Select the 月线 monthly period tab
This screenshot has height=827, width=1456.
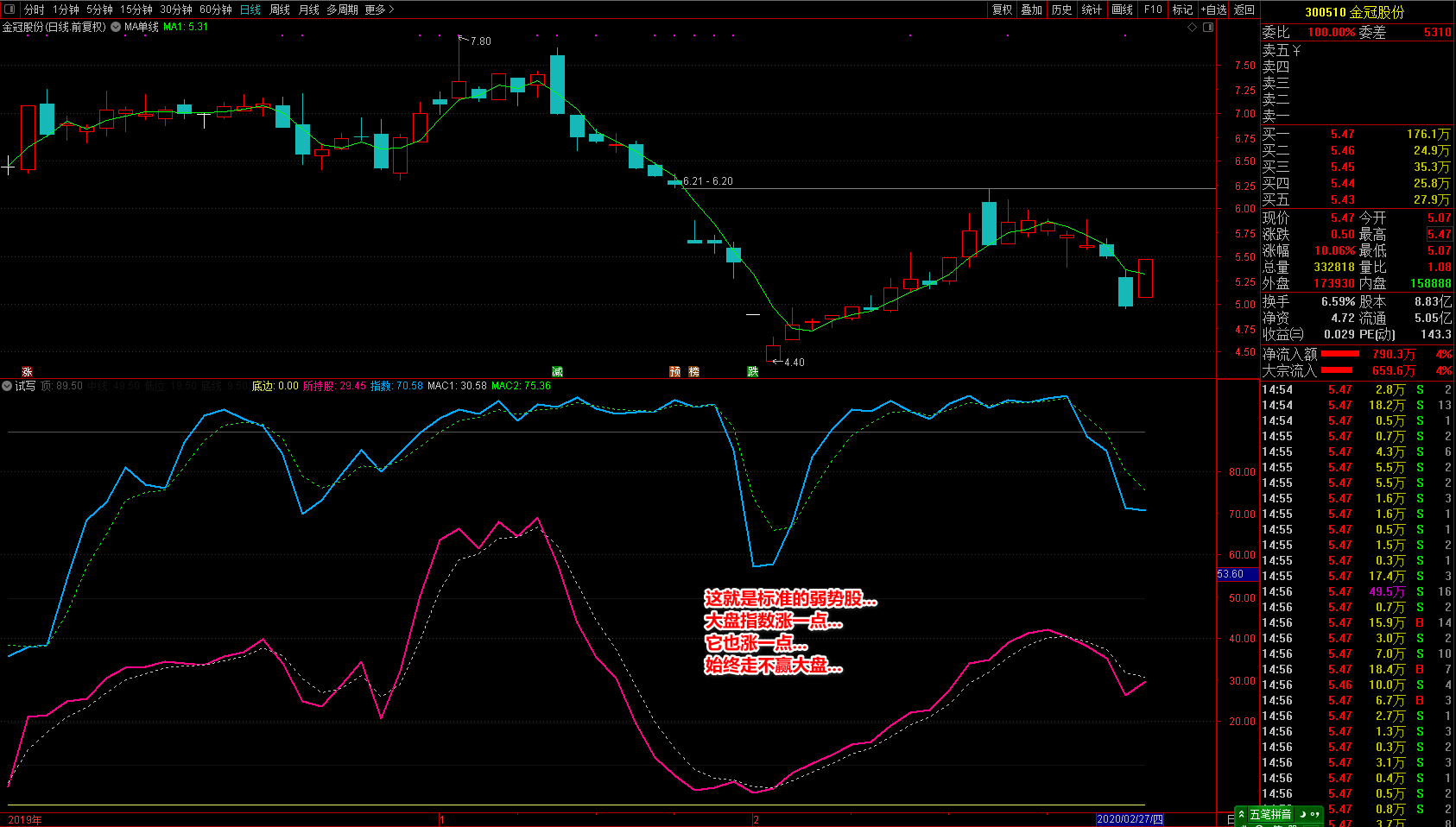(309, 9)
